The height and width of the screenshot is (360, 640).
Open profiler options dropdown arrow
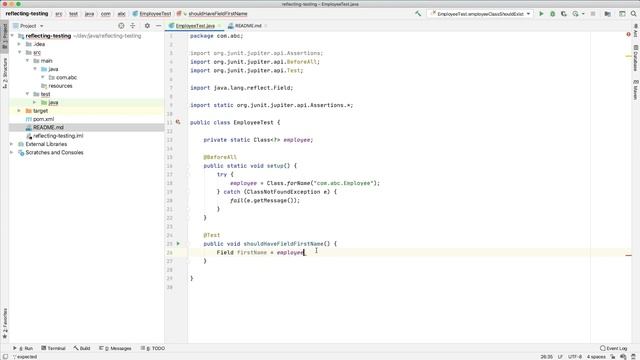(x=583, y=14)
